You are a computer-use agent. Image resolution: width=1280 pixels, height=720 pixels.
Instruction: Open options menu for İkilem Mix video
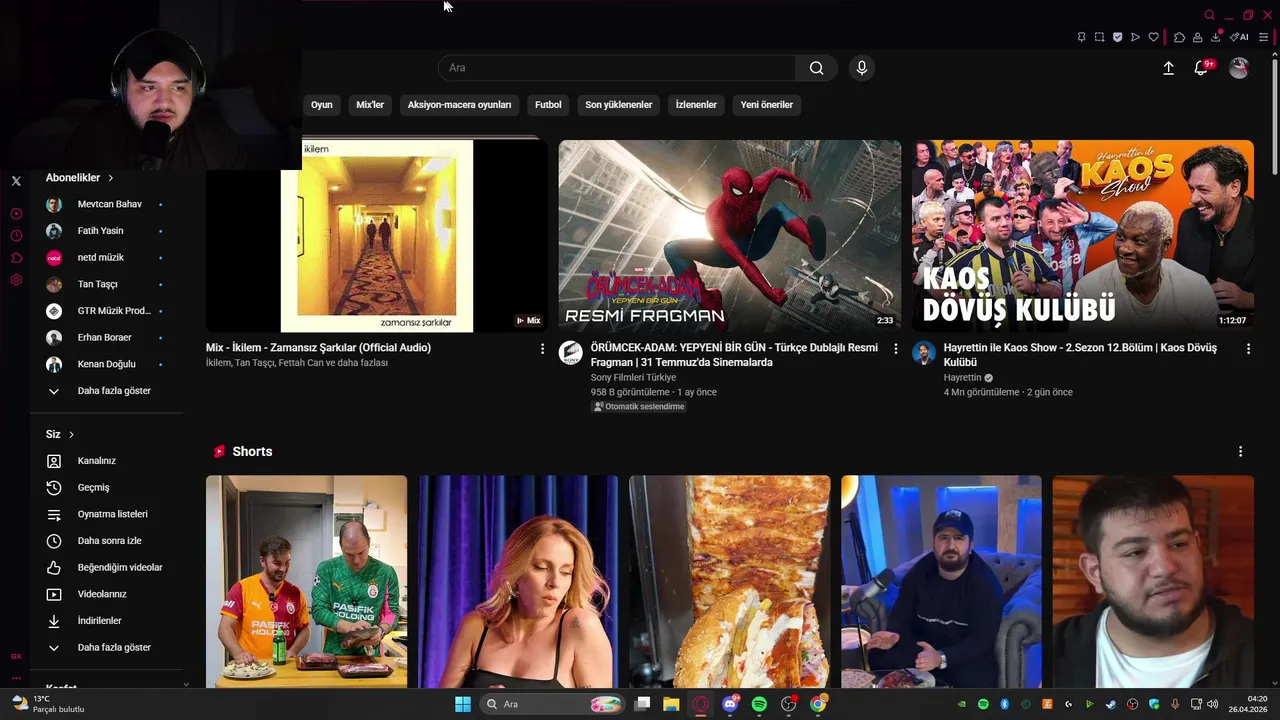point(542,349)
